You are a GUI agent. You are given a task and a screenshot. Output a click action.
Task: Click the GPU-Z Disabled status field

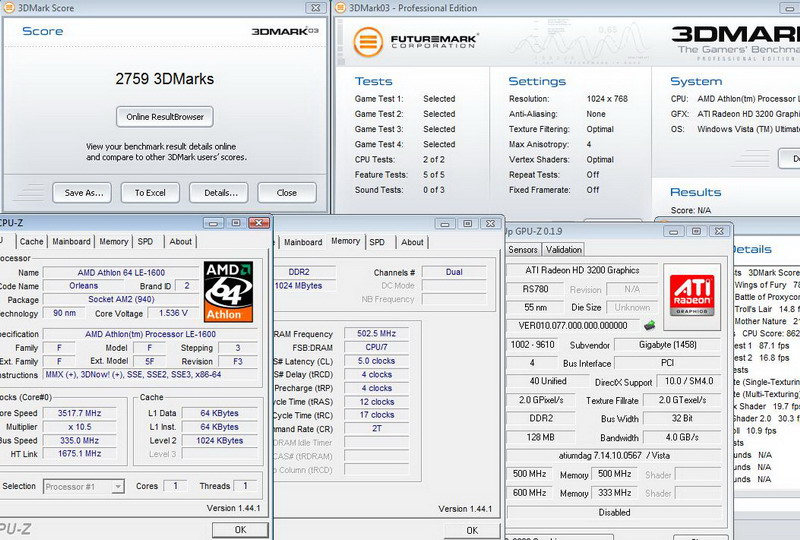point(614,512)
